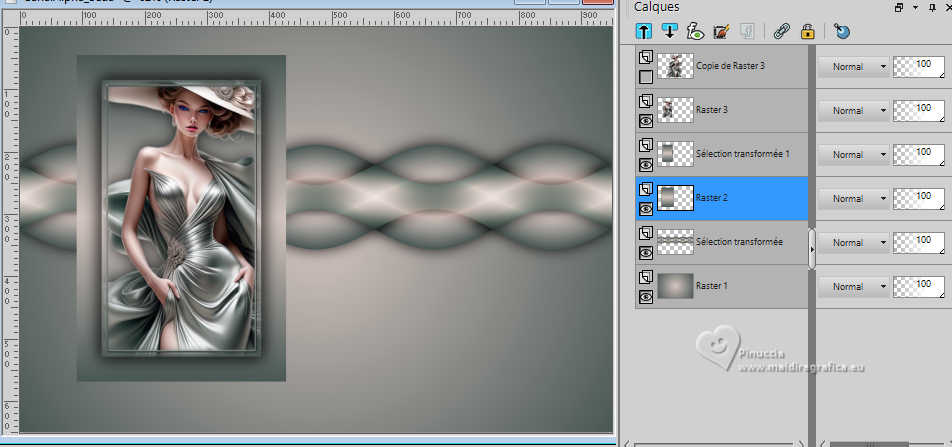Select the Copie de Raster 3 layer name
The image size is (952, 447).
(730, 66)
